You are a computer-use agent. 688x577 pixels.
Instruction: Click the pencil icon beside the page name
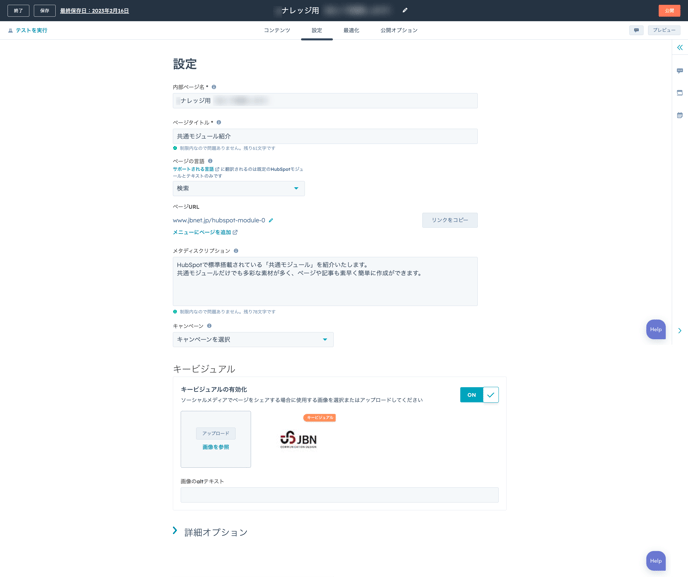click(405, 11)
